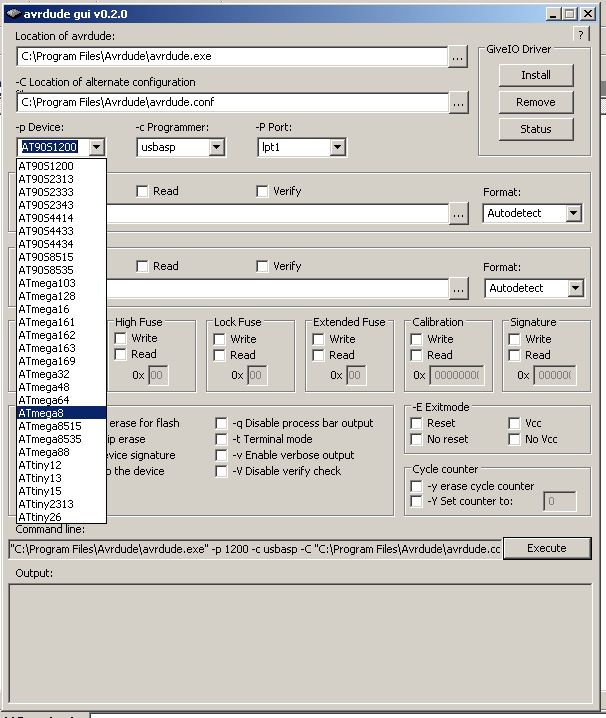The width and height of the screenshot is (606, 718).
Task: Check High Fuse Write
Action: 120,338
